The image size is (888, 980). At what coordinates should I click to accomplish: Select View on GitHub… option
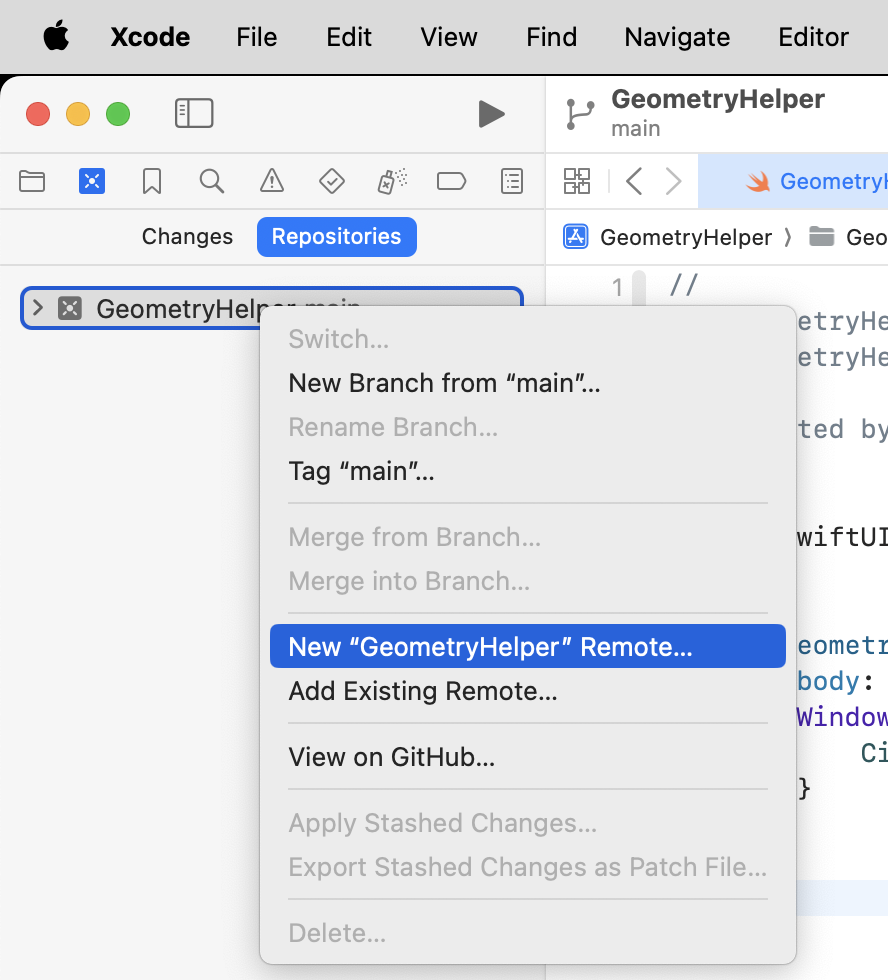392,757
